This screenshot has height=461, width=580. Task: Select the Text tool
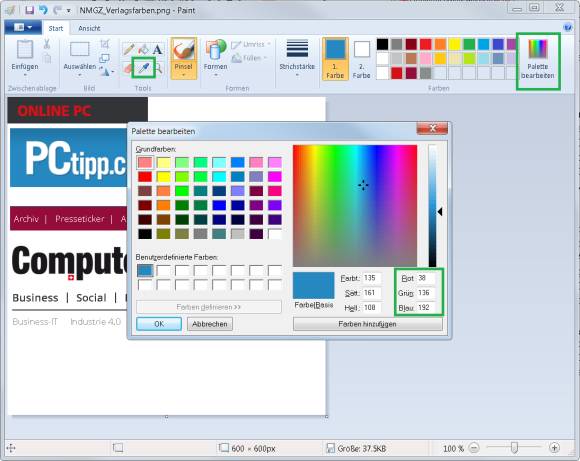[x=158, y=48]
